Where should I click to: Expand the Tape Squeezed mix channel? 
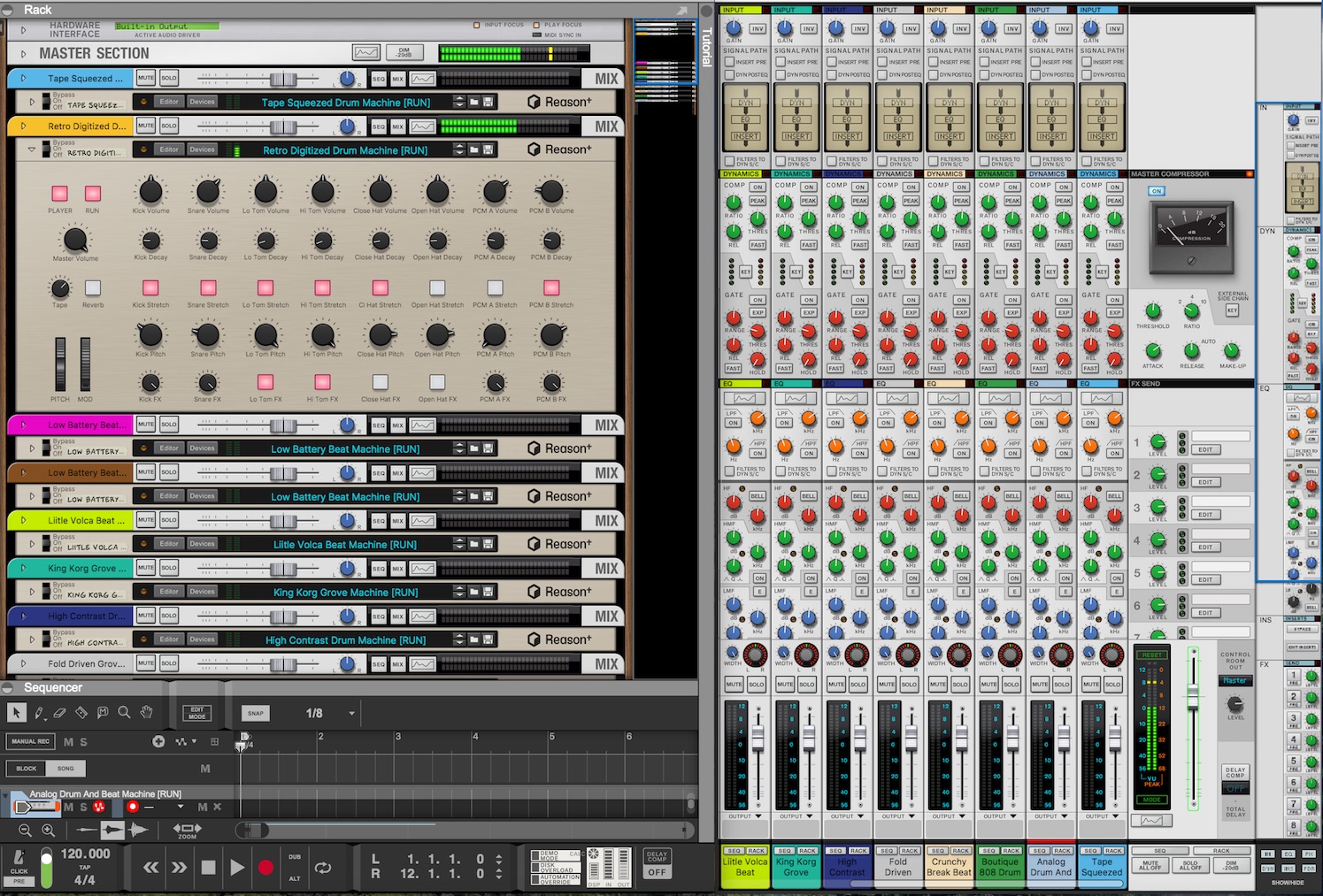[24, 78]
